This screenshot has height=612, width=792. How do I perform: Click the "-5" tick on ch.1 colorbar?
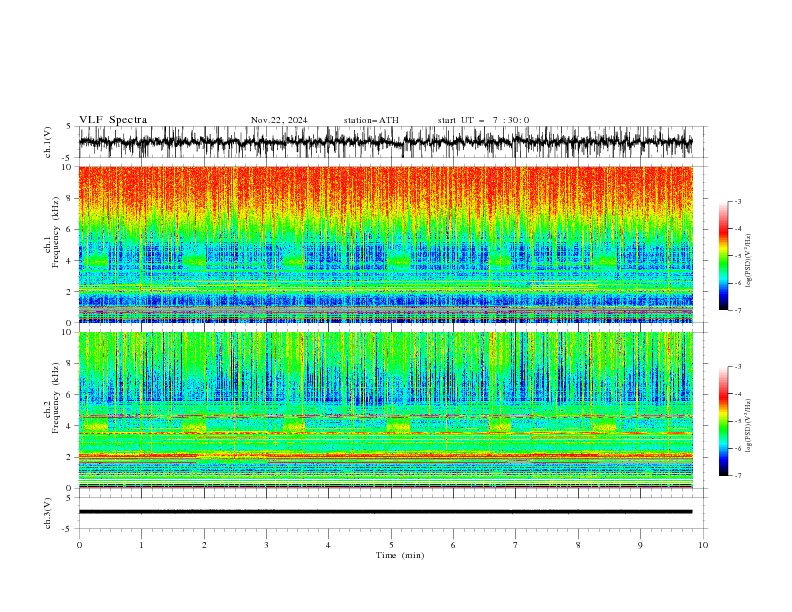pyautogui.click(x=737, y=256)
